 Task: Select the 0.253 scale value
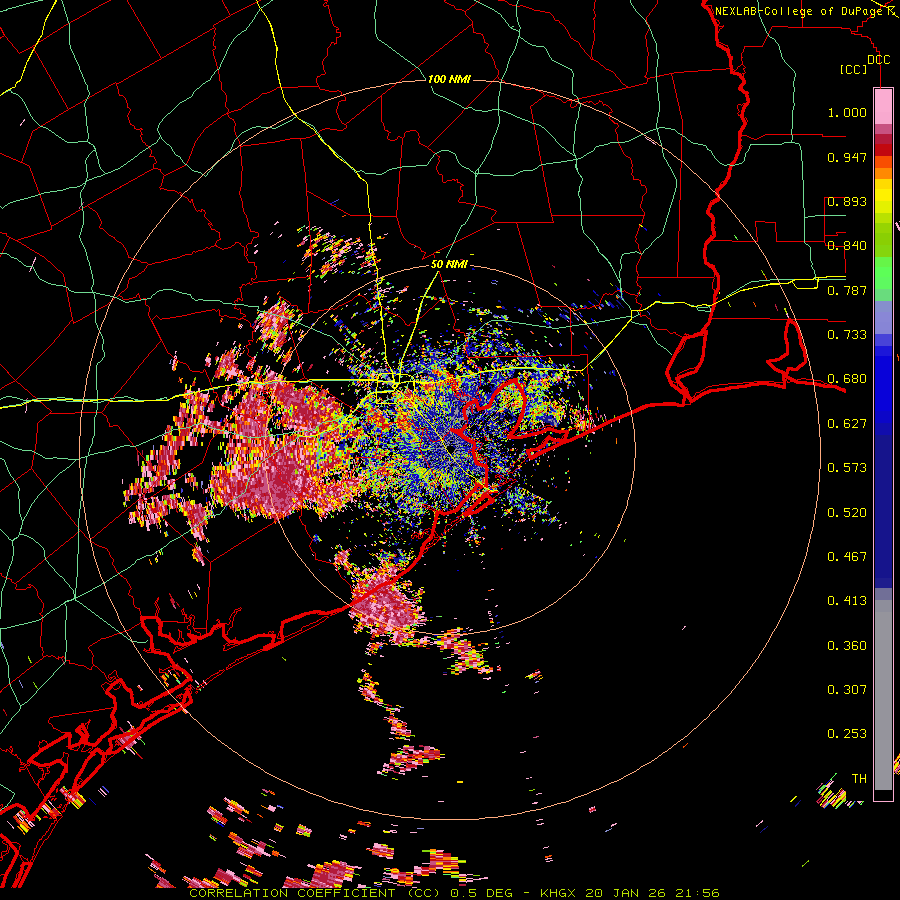(847, 734)
